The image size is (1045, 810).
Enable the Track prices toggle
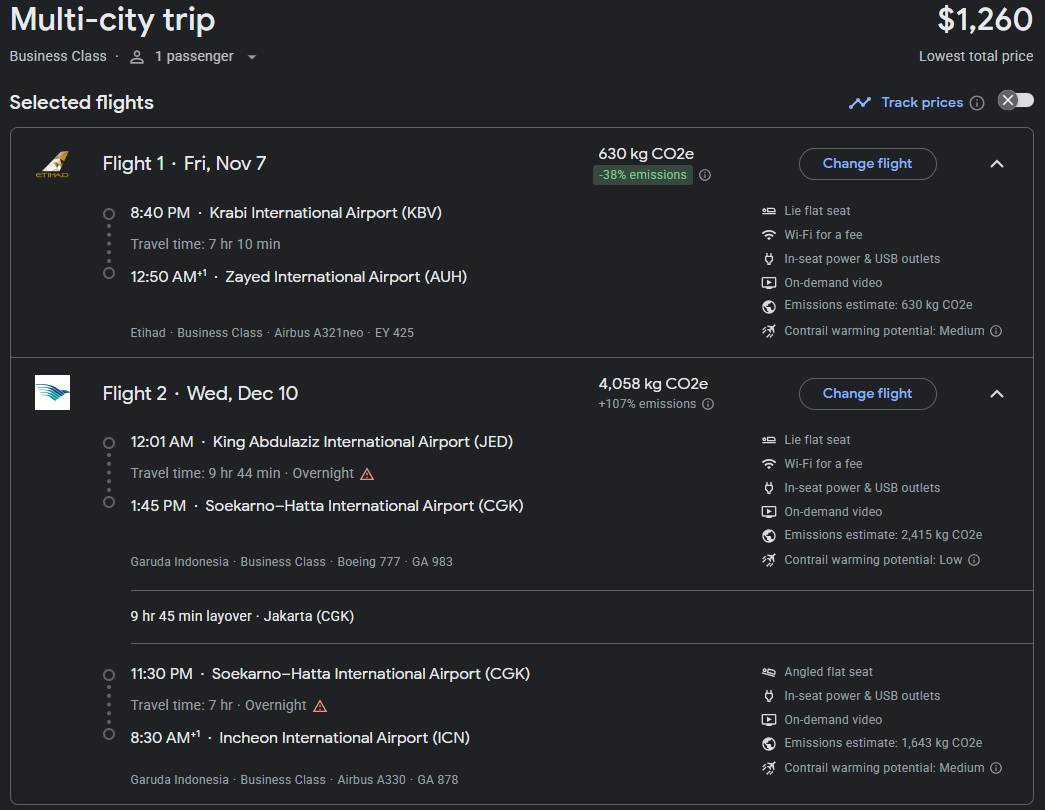click(x=1015, y=100)
